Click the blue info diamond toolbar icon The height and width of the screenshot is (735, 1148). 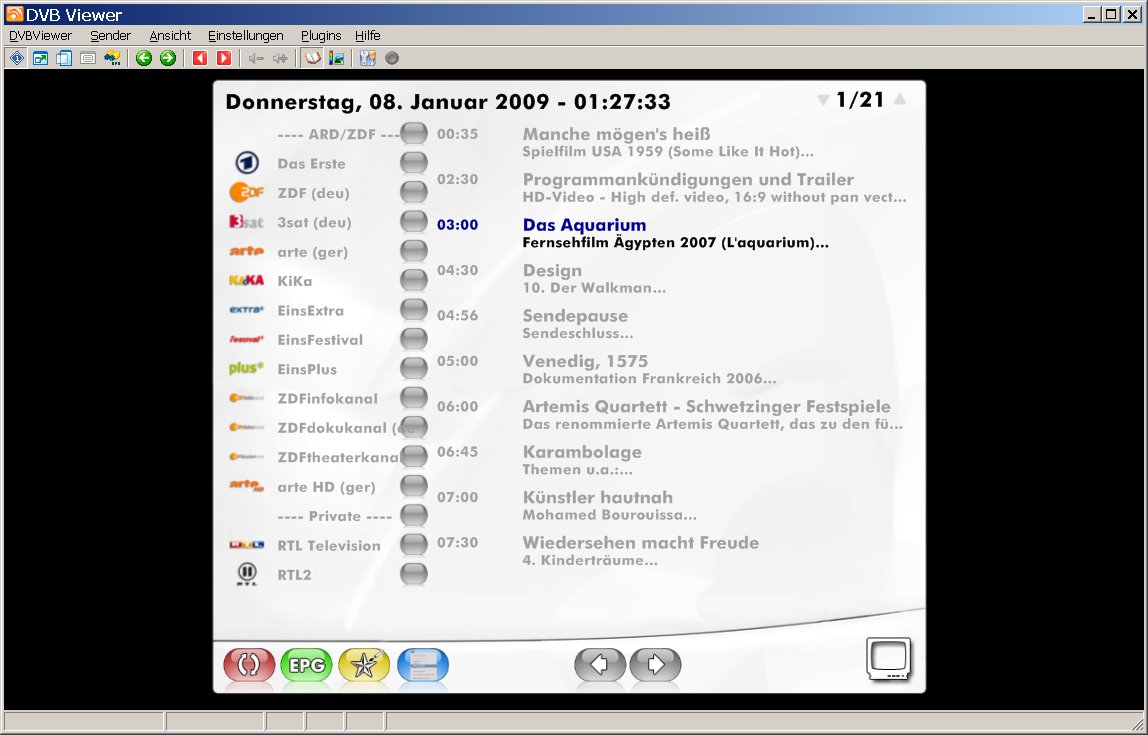click(x=17, y=58)
